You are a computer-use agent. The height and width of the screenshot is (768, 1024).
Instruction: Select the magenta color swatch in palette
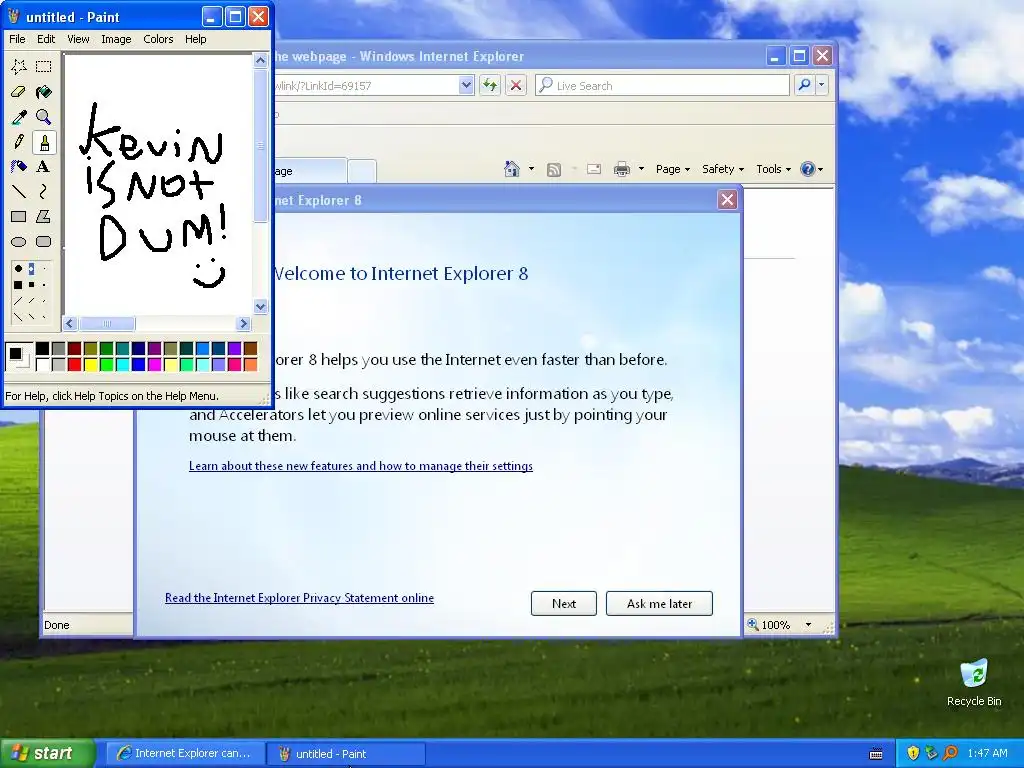coord(154,364)
